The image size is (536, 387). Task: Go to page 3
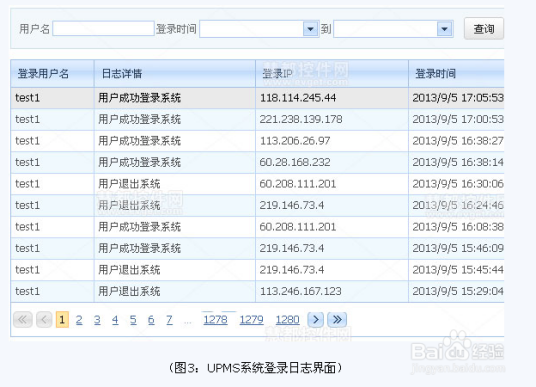point(97,320)
